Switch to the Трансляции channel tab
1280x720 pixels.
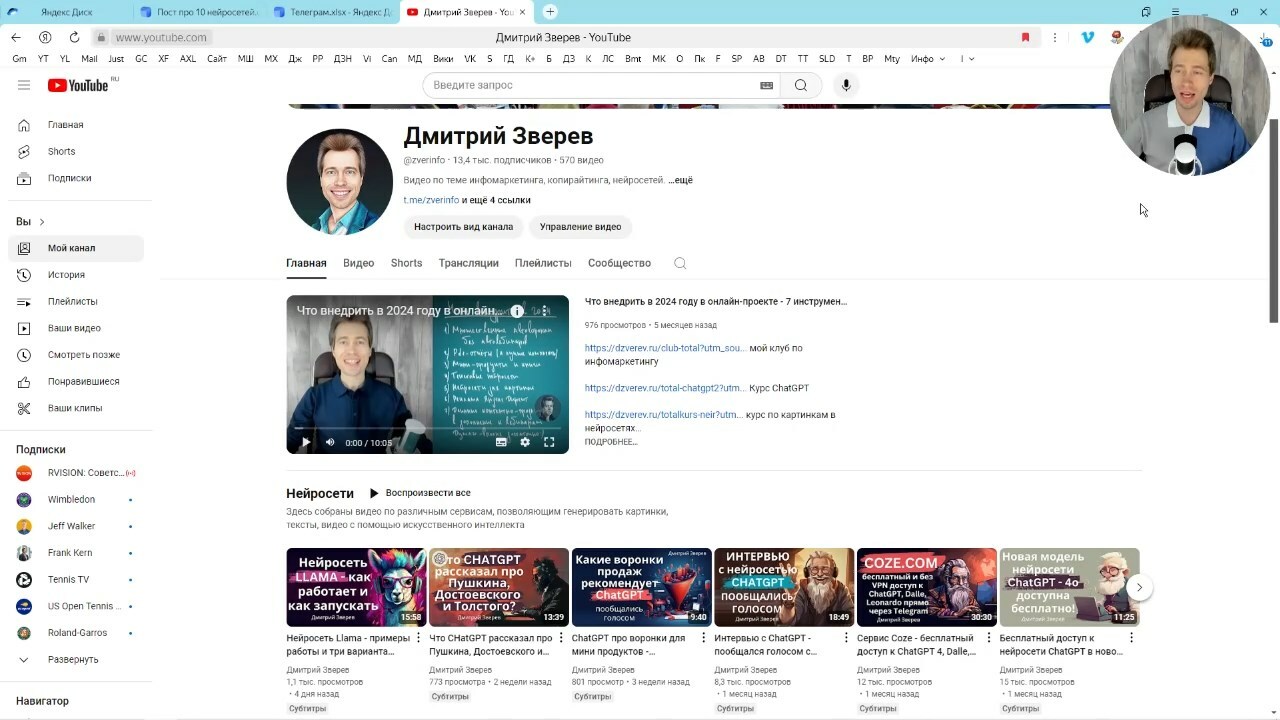pos(468,263)
